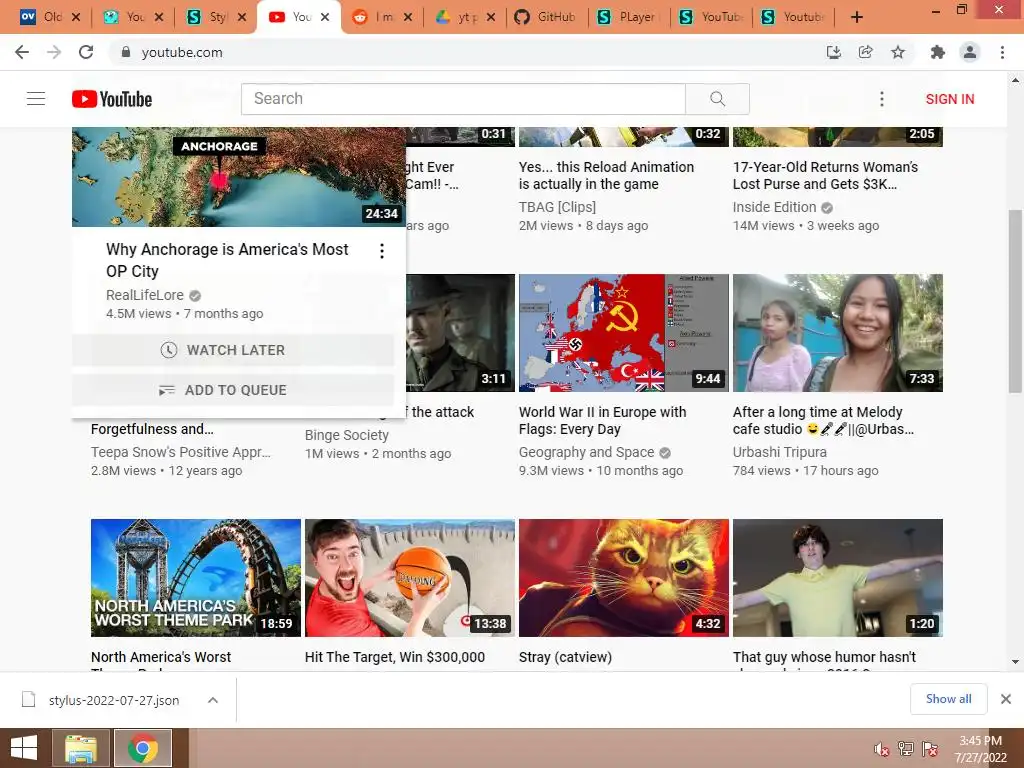Click the Action Center flag tray icon
This screenshot has height=768, width=1024.
click(x=930, y=749)
